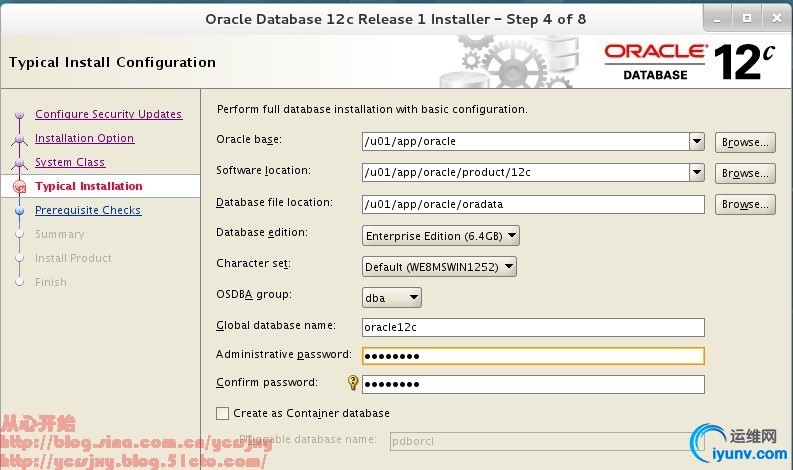793x470 pixels.
Task: Select the OSDBA group dropdown
Action: [x=392, y=297]
